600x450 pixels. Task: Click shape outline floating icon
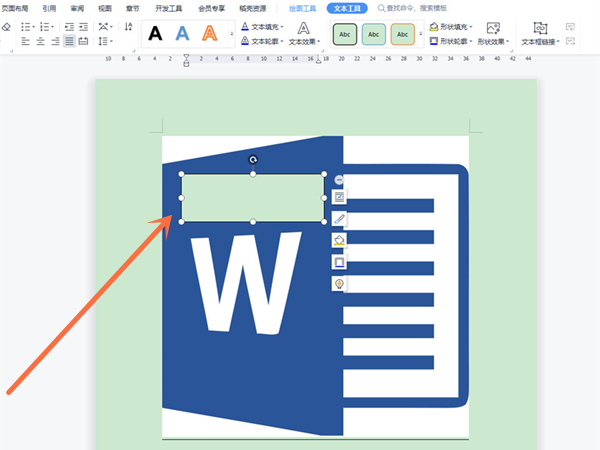[x=339, y=262]
